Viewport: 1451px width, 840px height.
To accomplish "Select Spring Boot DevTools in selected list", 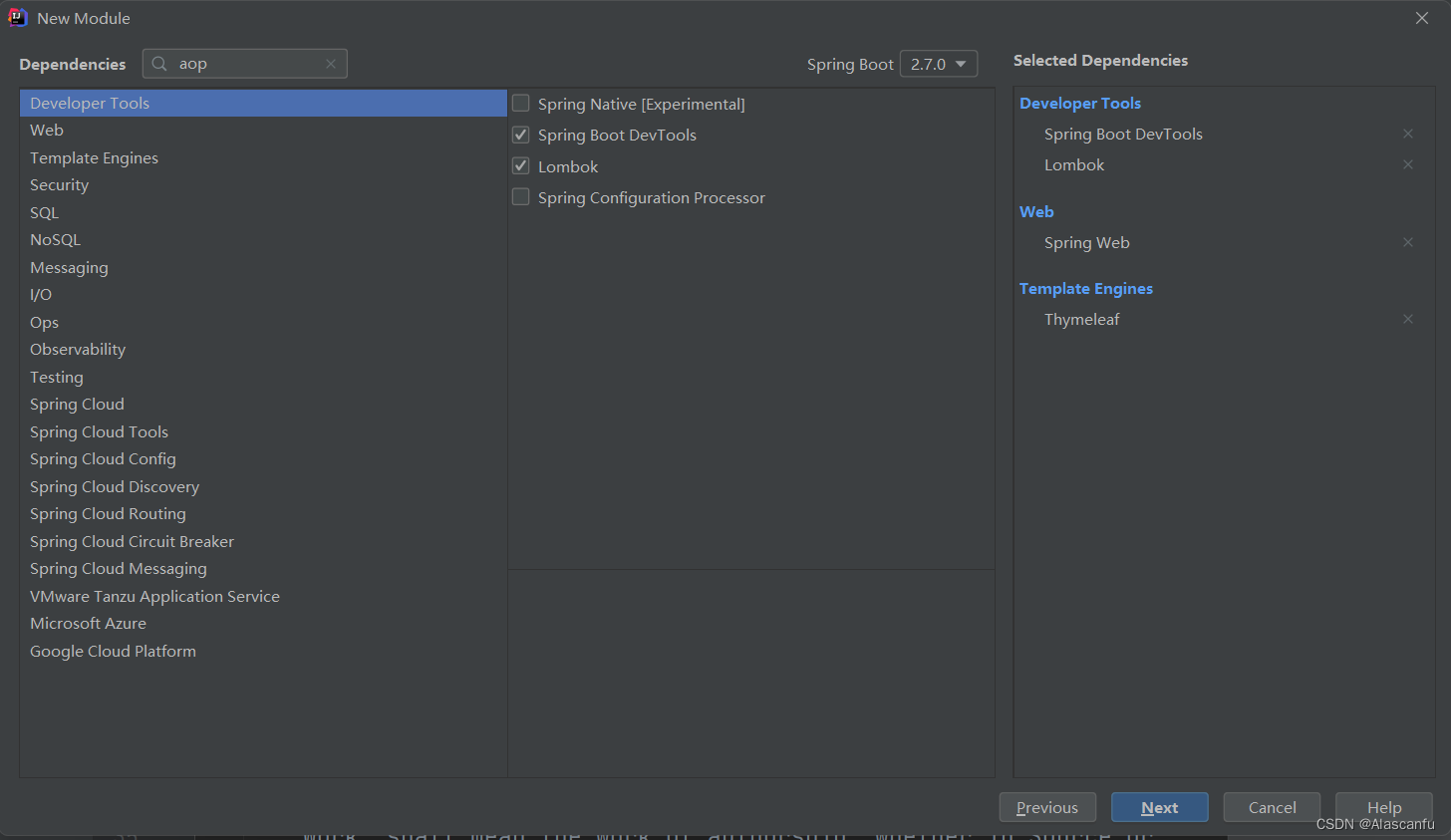I will tap(1123, 134).
